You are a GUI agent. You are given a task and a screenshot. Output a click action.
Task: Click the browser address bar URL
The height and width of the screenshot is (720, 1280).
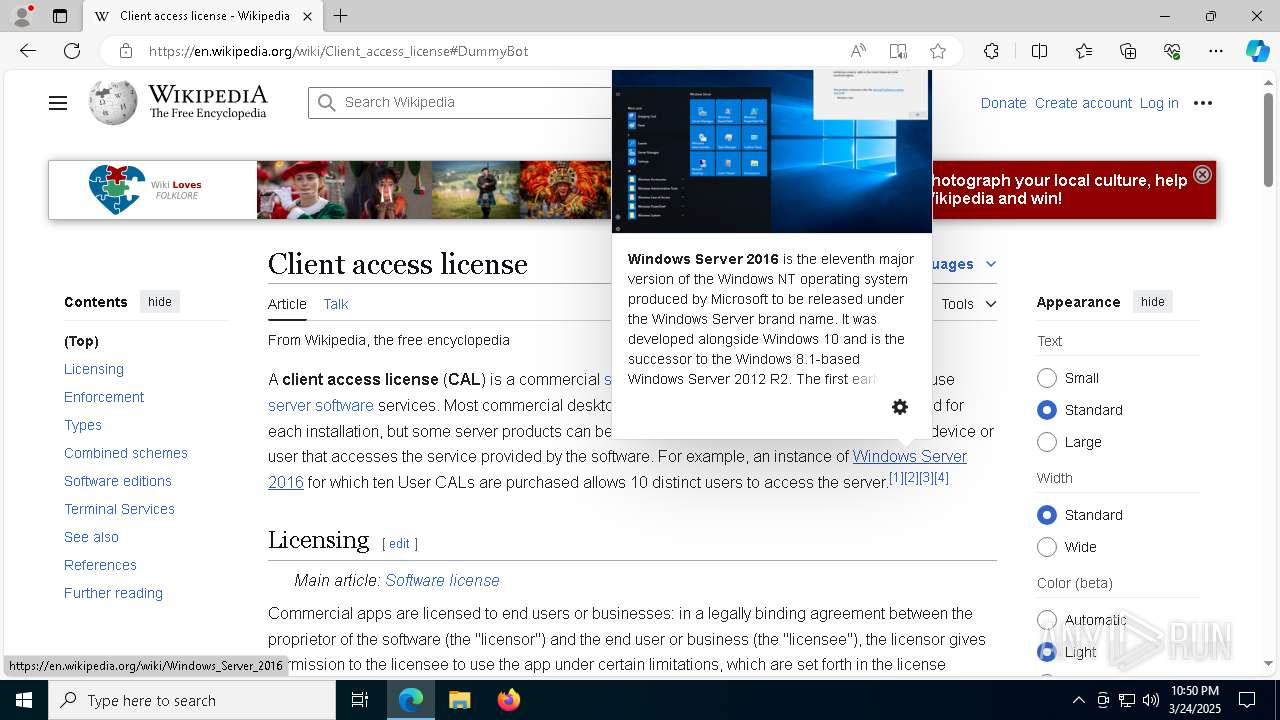click(x=338, y=51)
